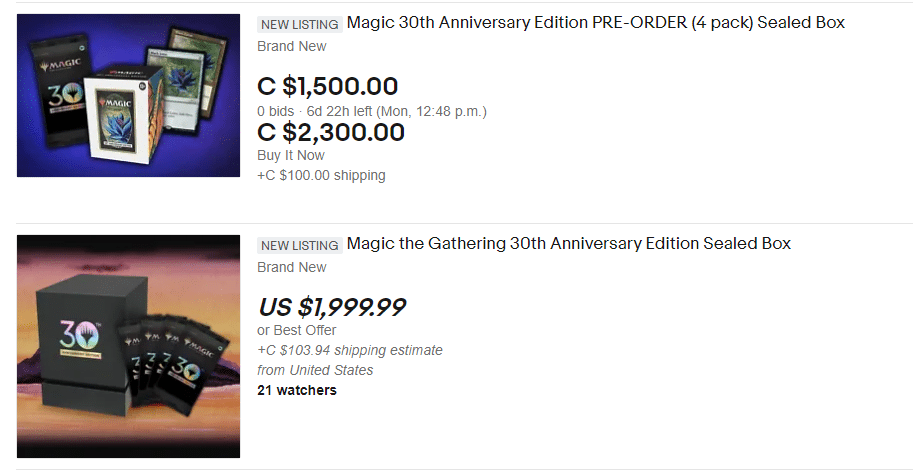This screenshot has height=471, width=919.
Task: Click the C $1,500.00 bid price
Action: (x=327, y=86)
